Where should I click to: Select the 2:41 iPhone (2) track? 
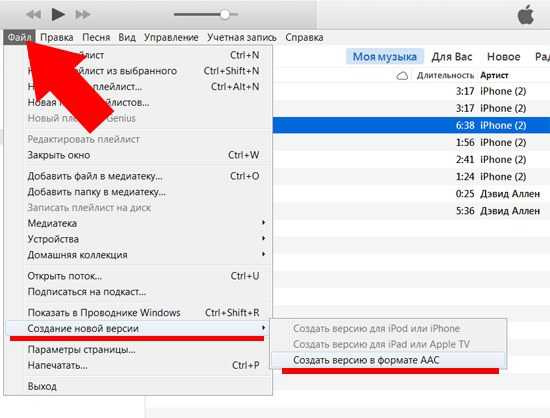(x=411, y=160)
